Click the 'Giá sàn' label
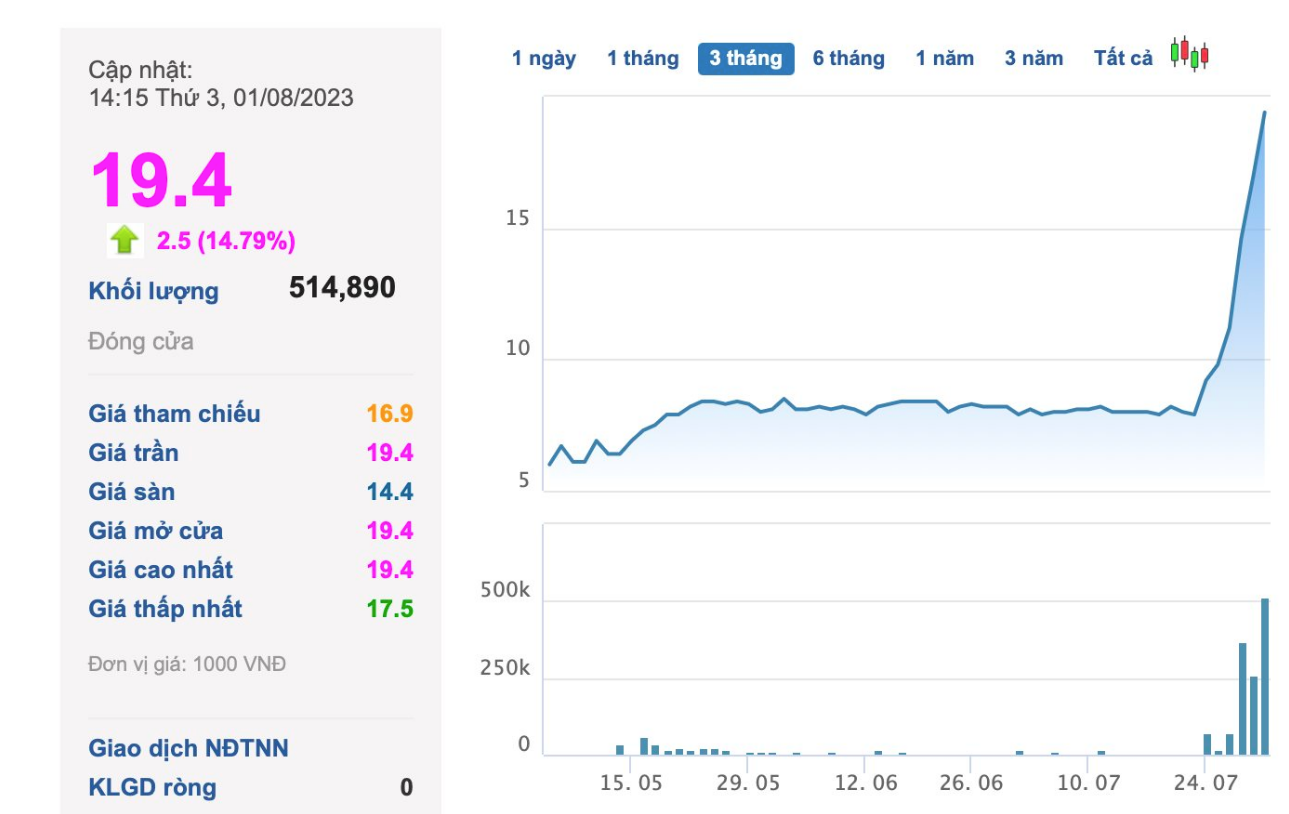This screenshot has height=814, width=1289. (132, 492)
